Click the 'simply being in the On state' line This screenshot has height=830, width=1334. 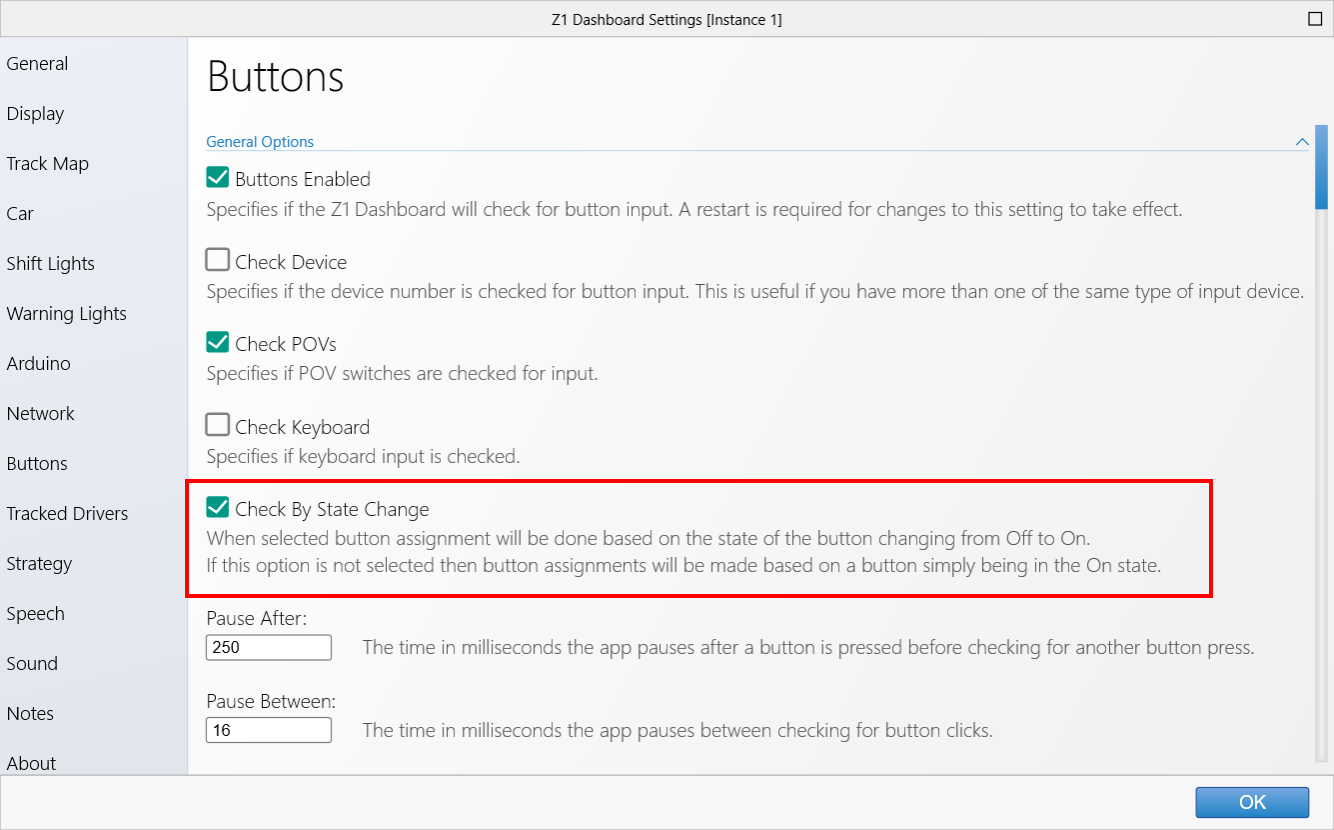pyautogui.click(x=684, y=565)
